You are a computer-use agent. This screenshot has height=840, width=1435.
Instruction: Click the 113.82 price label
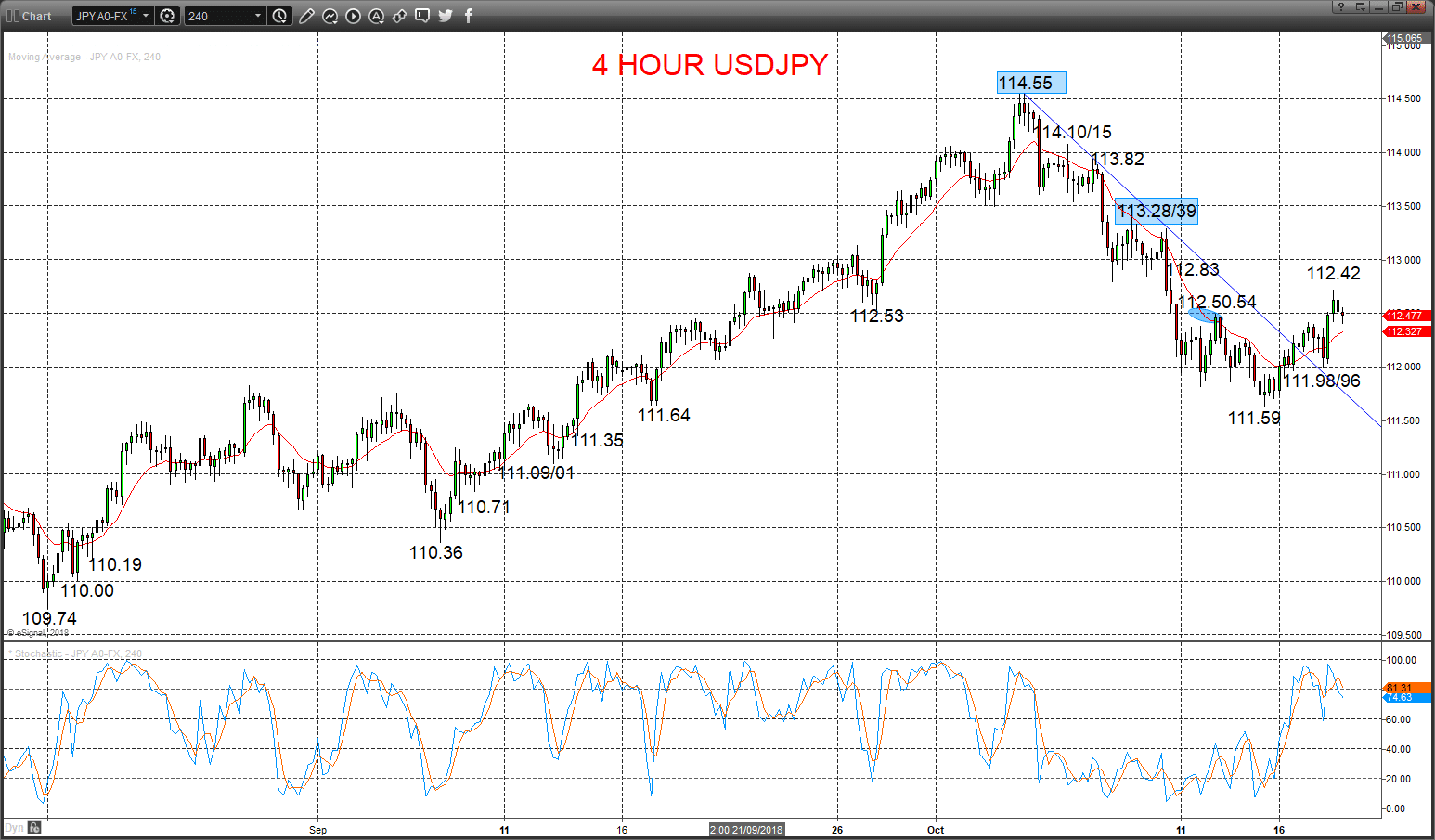1118,159
